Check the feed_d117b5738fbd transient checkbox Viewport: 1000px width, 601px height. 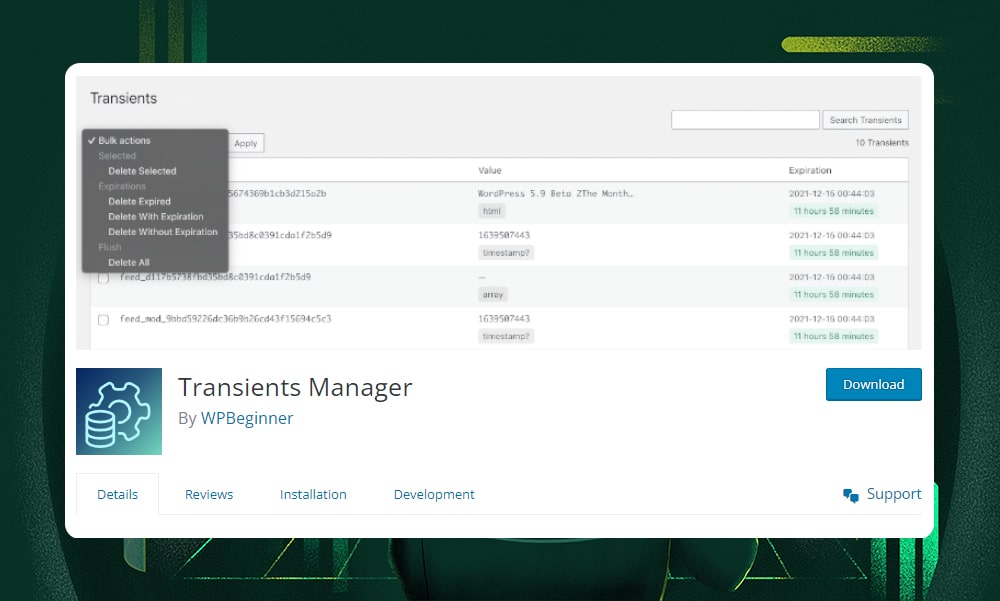point(103,278)
